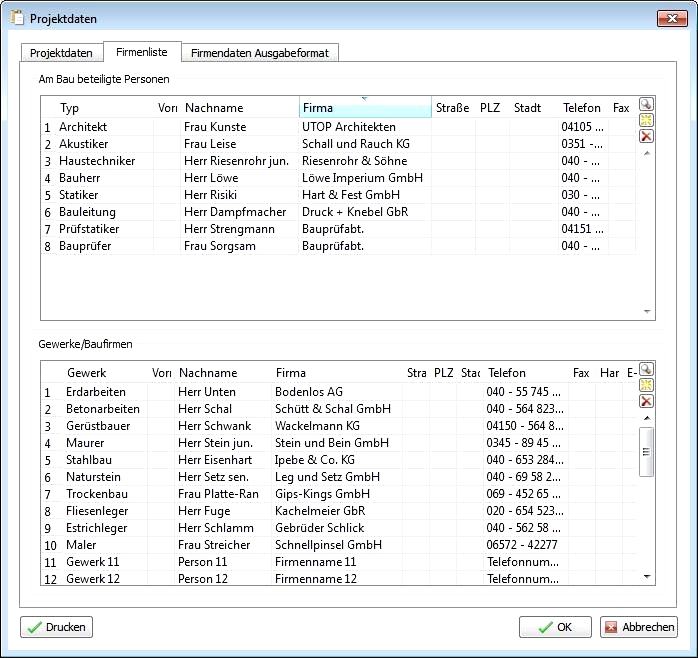The width and height of the screenshot is (698, 658).
Task: Click down arrow of Gewerke table scrollbar
Action: click(647, 577)
